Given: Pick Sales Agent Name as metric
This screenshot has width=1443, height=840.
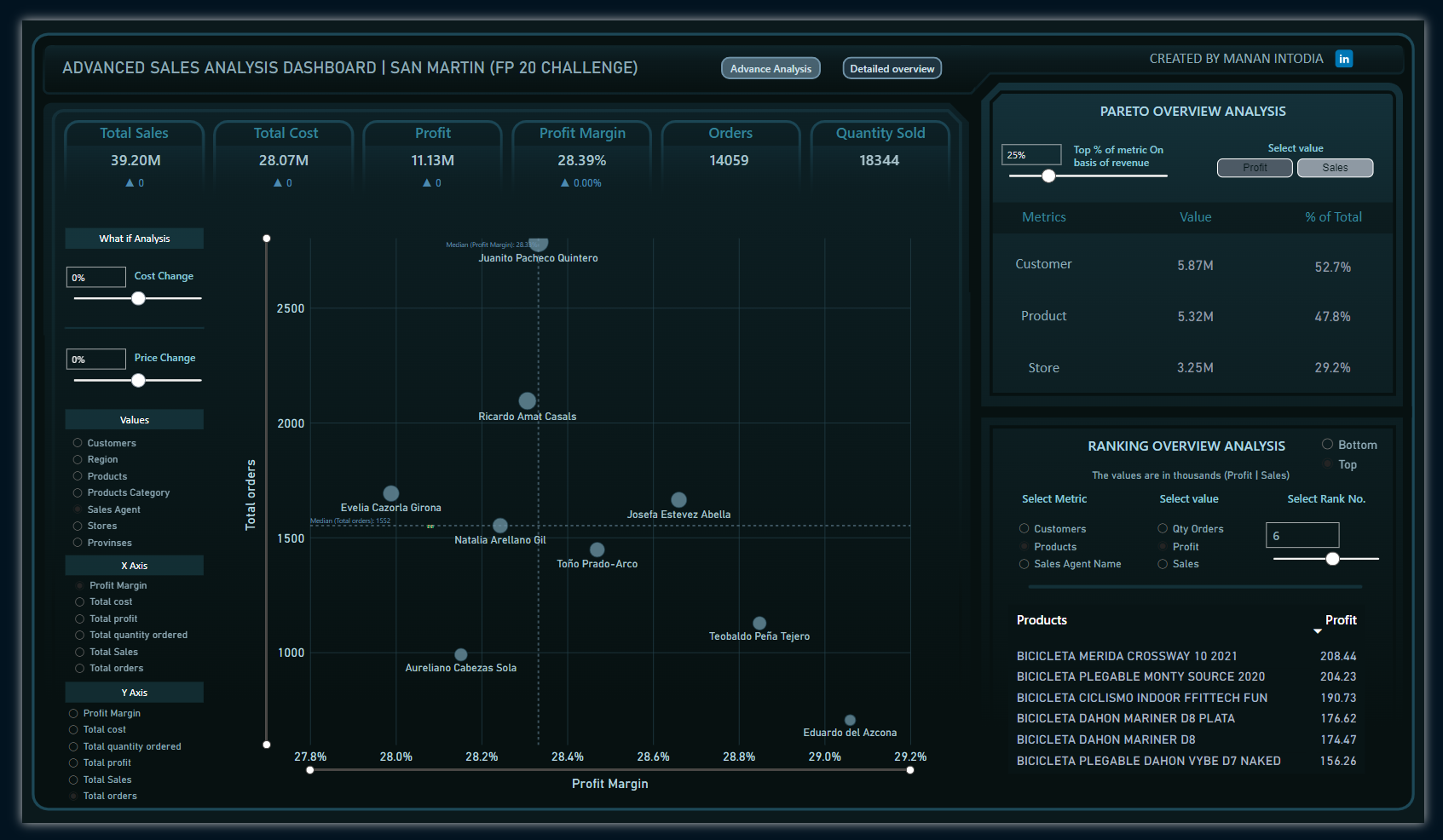Looking at the screenshot, I should point(1024,564).
